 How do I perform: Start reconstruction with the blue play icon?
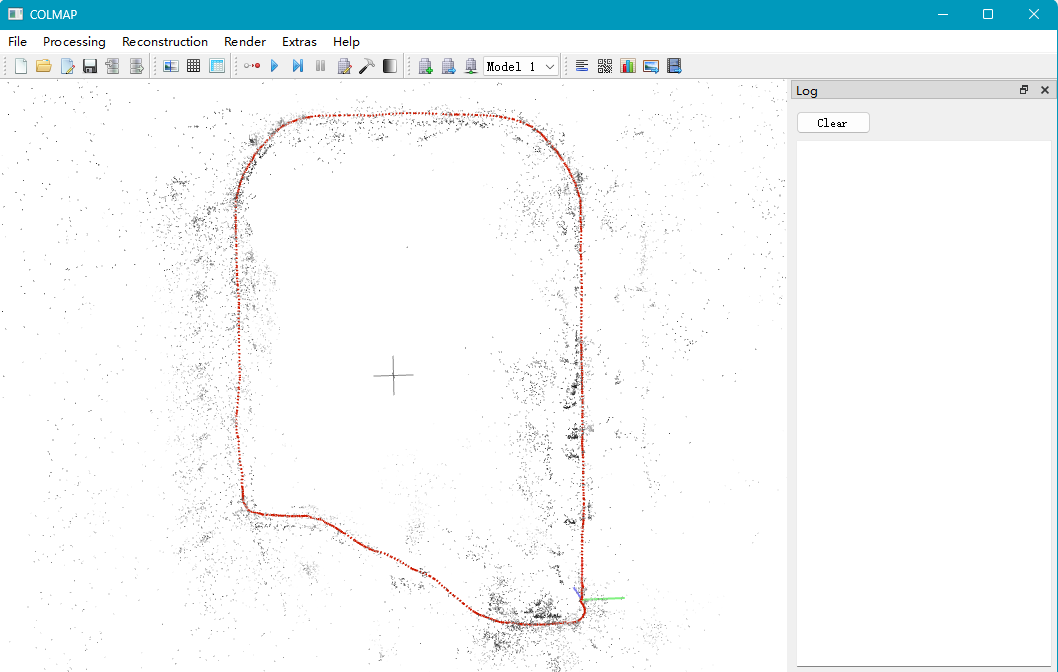275,66
